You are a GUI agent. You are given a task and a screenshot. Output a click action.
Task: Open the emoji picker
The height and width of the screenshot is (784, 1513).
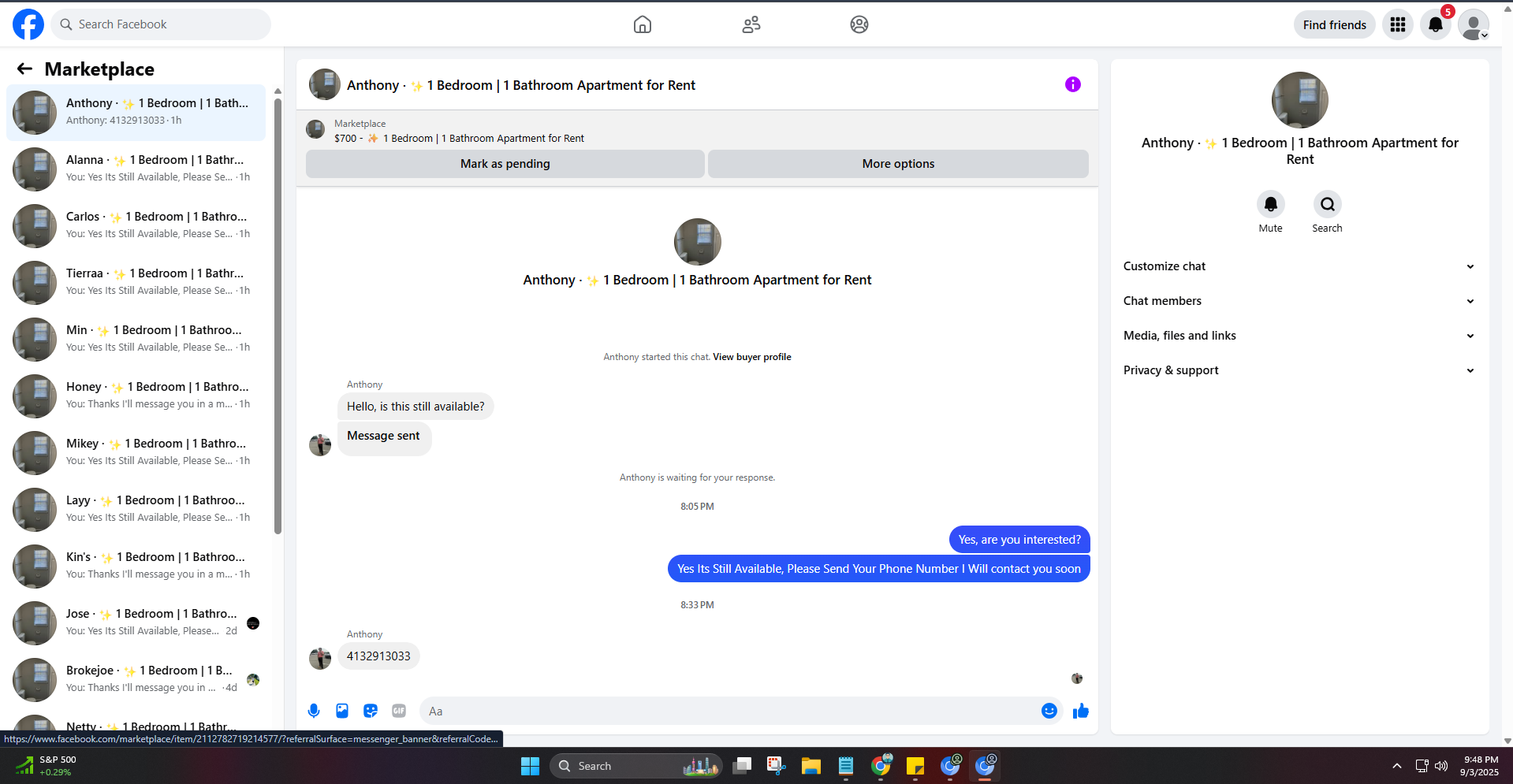[x=1049, y=711]
